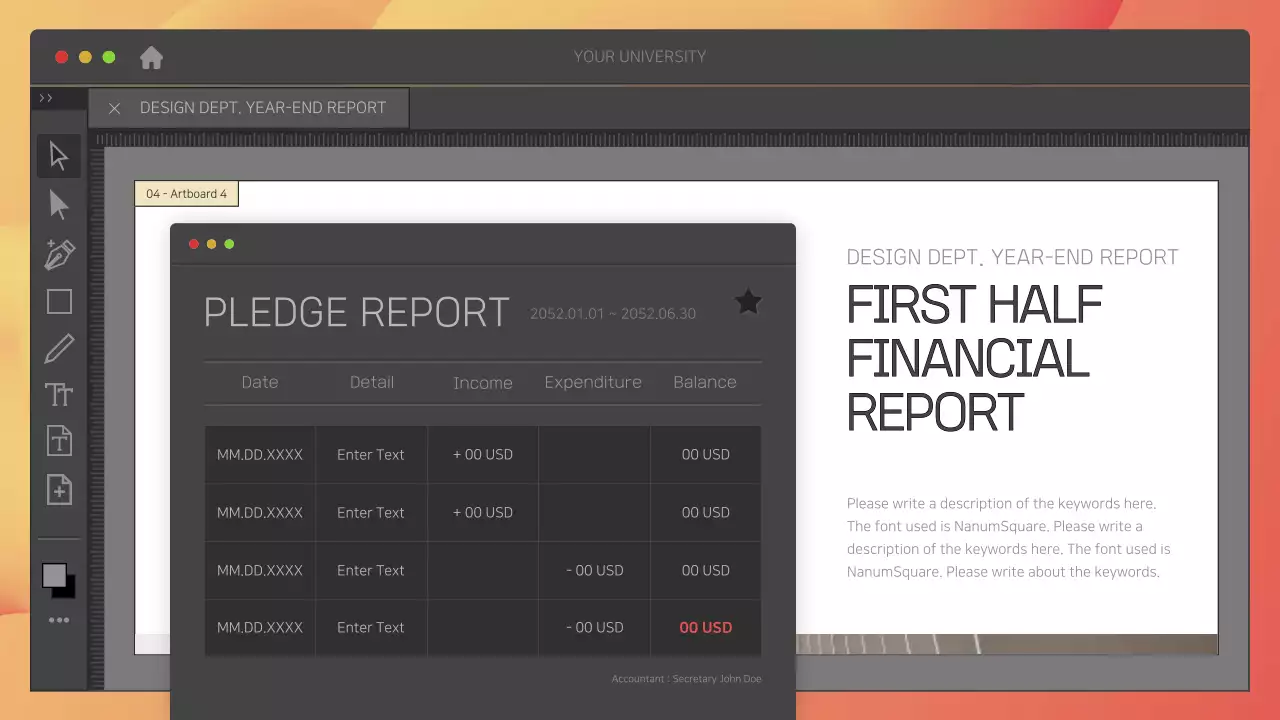Click the 04 - Artboard 4 label

pos(187,194)
